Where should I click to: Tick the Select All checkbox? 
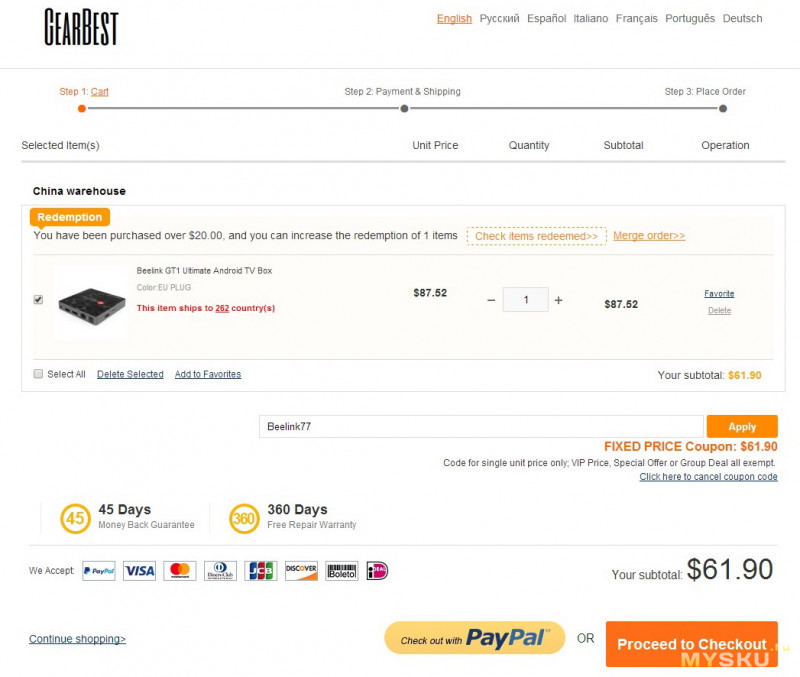(x=38, y=374)
